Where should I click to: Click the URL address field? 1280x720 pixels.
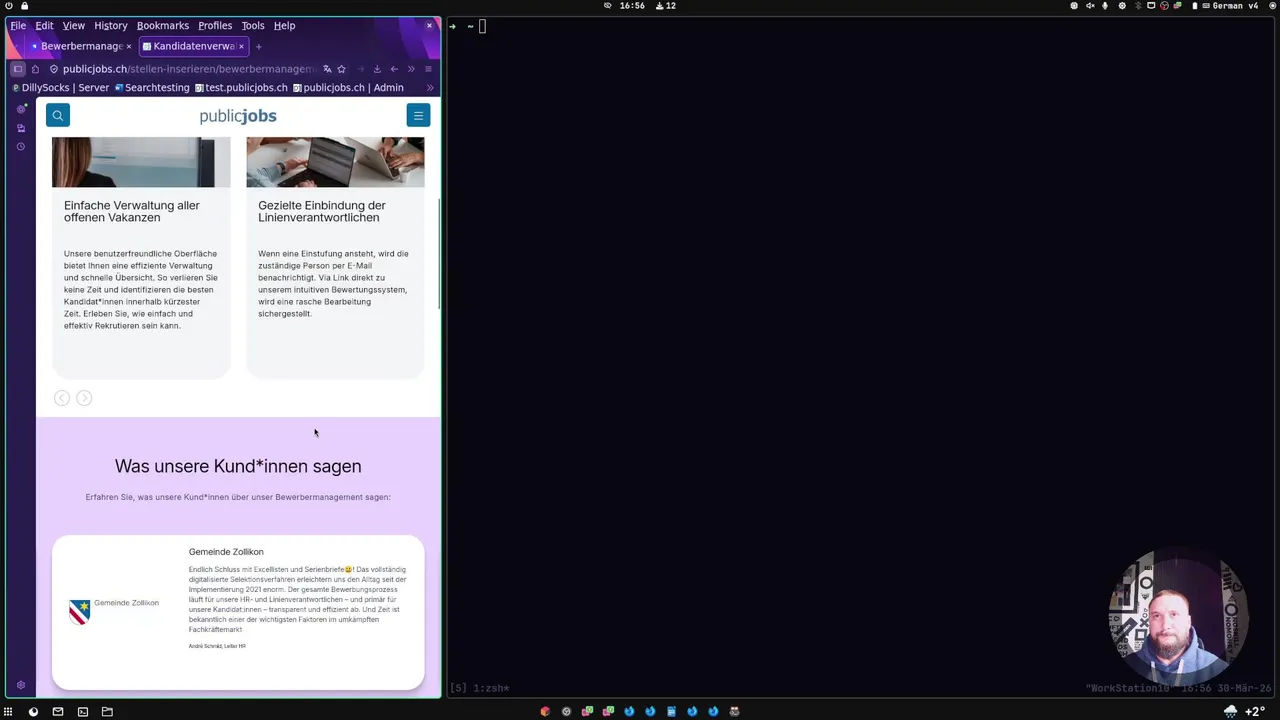[x=190, y=69]
